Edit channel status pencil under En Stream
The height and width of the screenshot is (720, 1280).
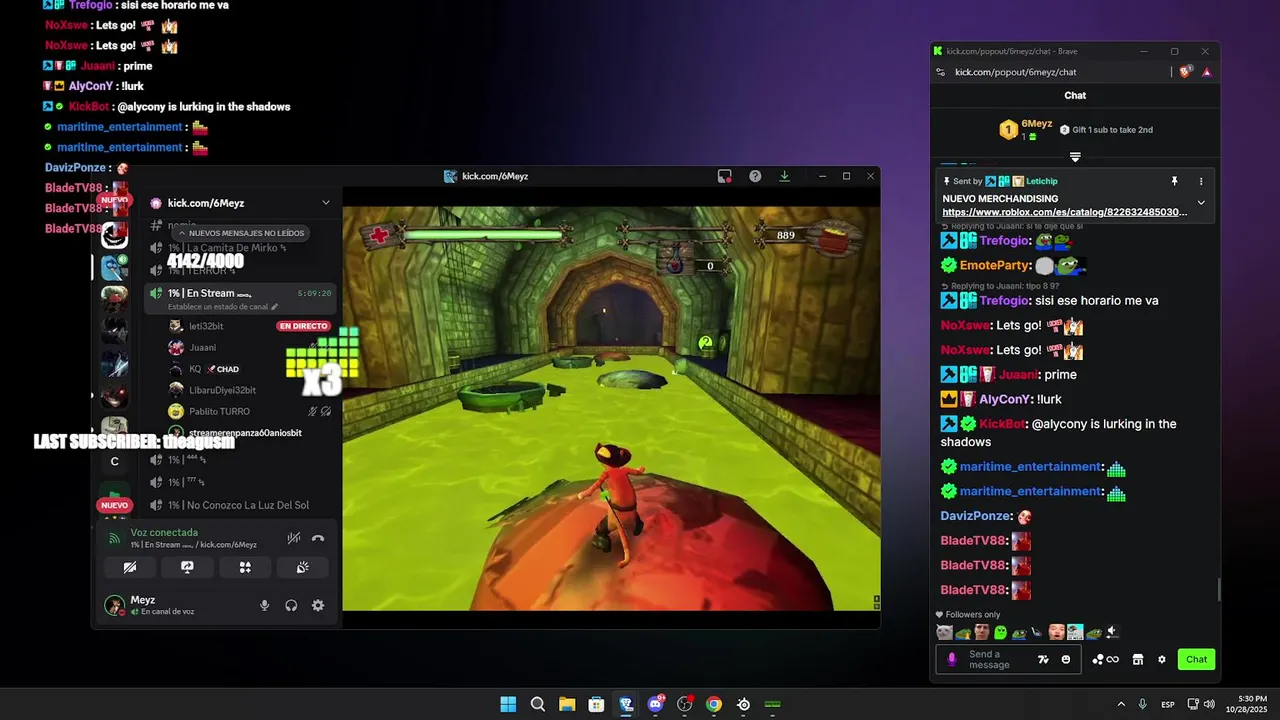coord(274,307)
